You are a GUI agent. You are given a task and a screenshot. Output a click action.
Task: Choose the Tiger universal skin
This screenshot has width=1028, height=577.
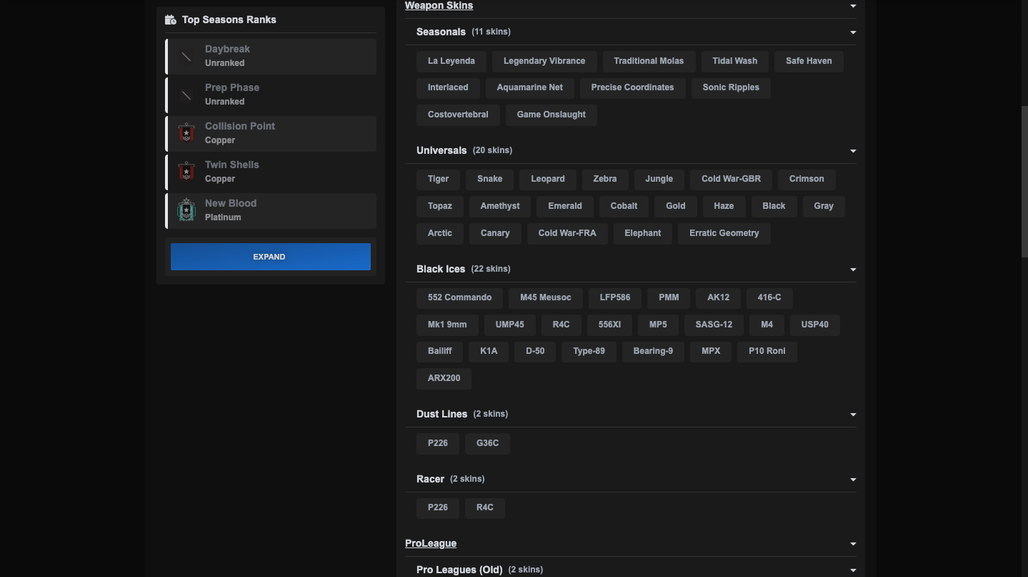click(x=438, y=179)
